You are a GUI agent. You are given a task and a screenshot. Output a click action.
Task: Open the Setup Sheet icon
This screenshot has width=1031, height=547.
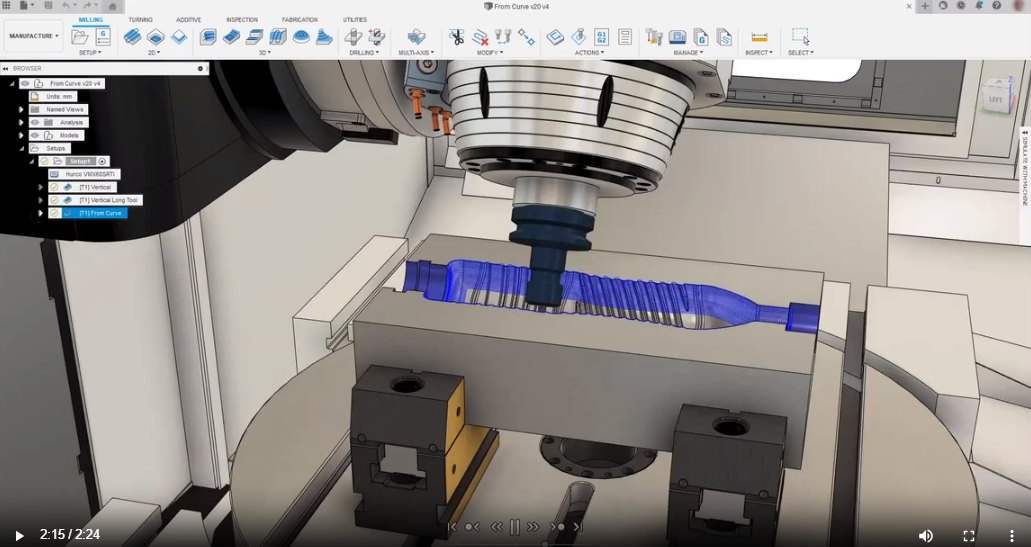[x=625, y=37]
